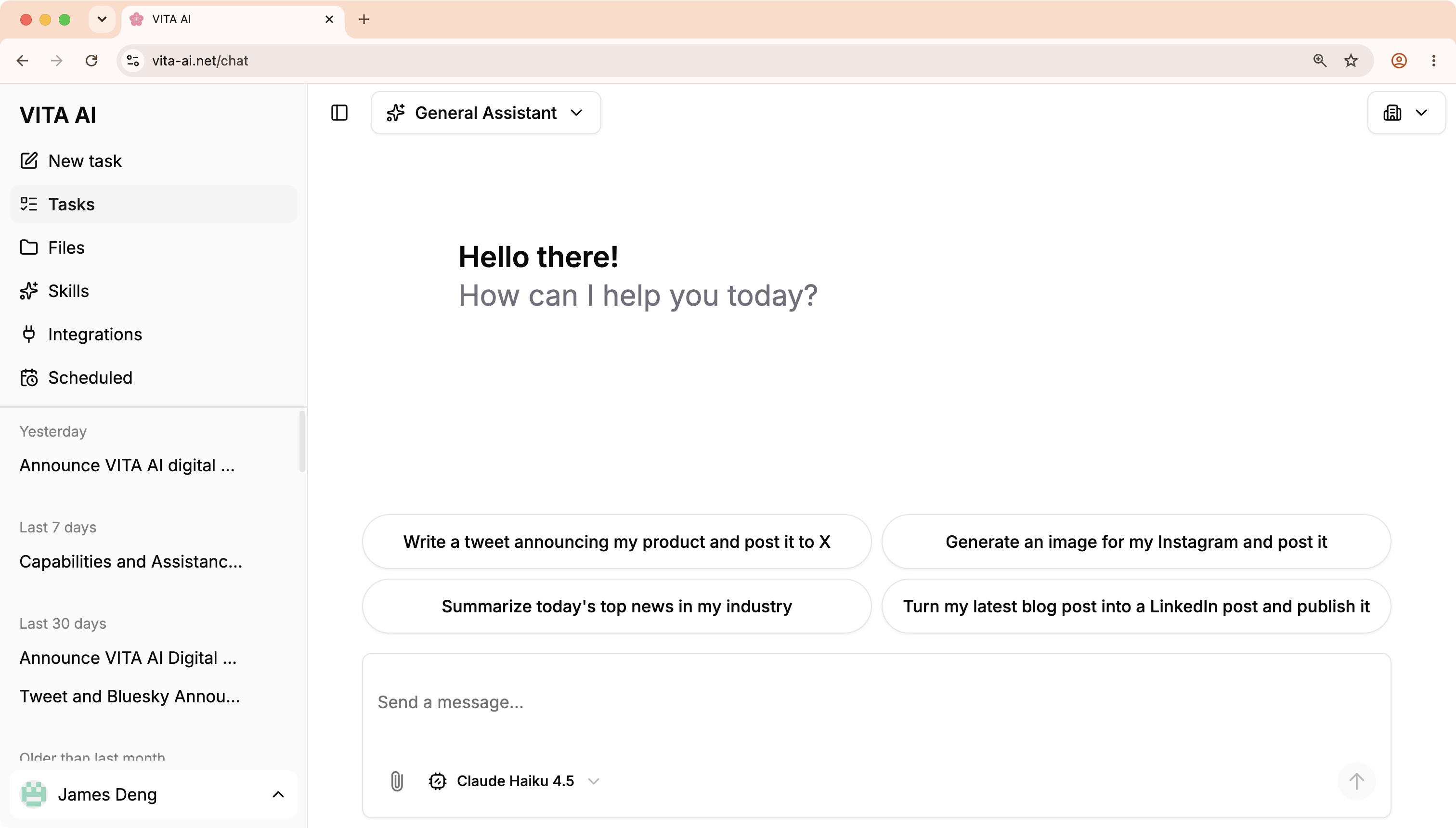Reload the current page

91,61
